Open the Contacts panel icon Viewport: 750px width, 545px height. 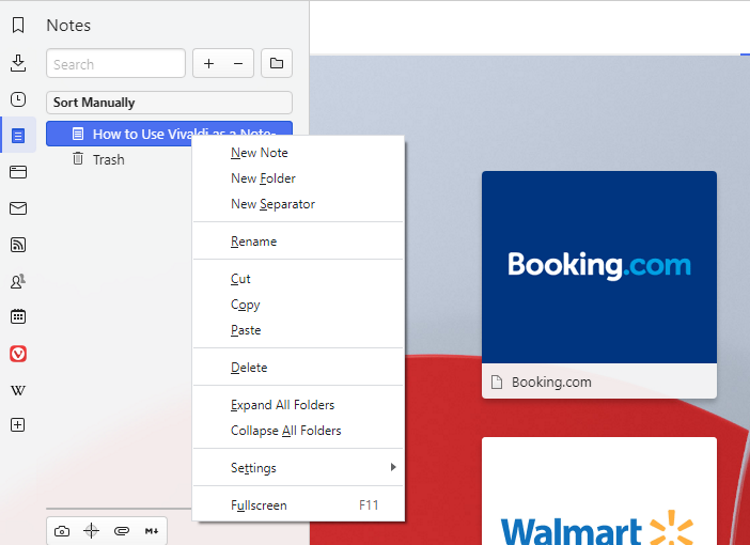pos(18,281)
